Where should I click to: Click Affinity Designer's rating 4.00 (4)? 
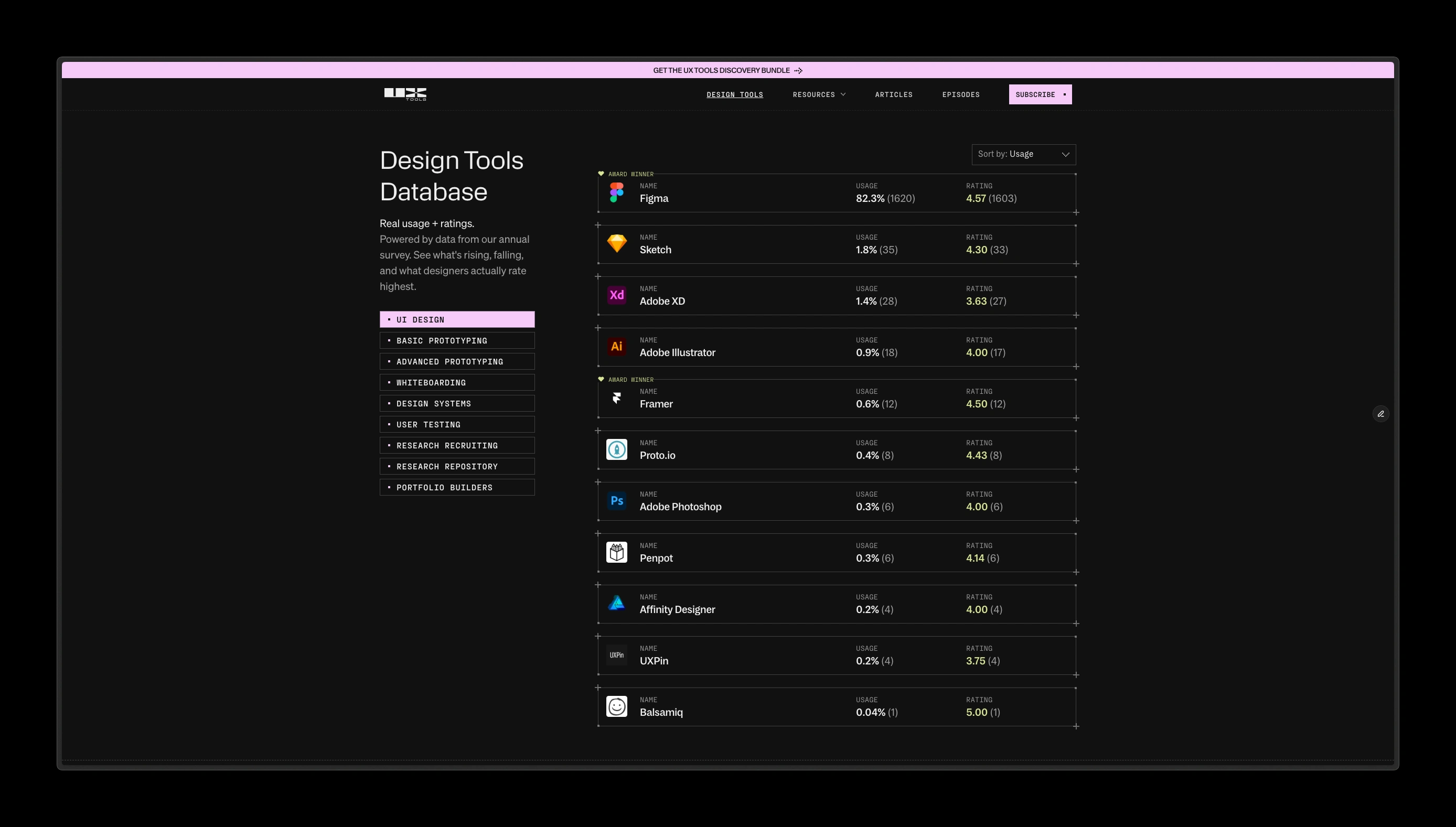tap(984, 609)
